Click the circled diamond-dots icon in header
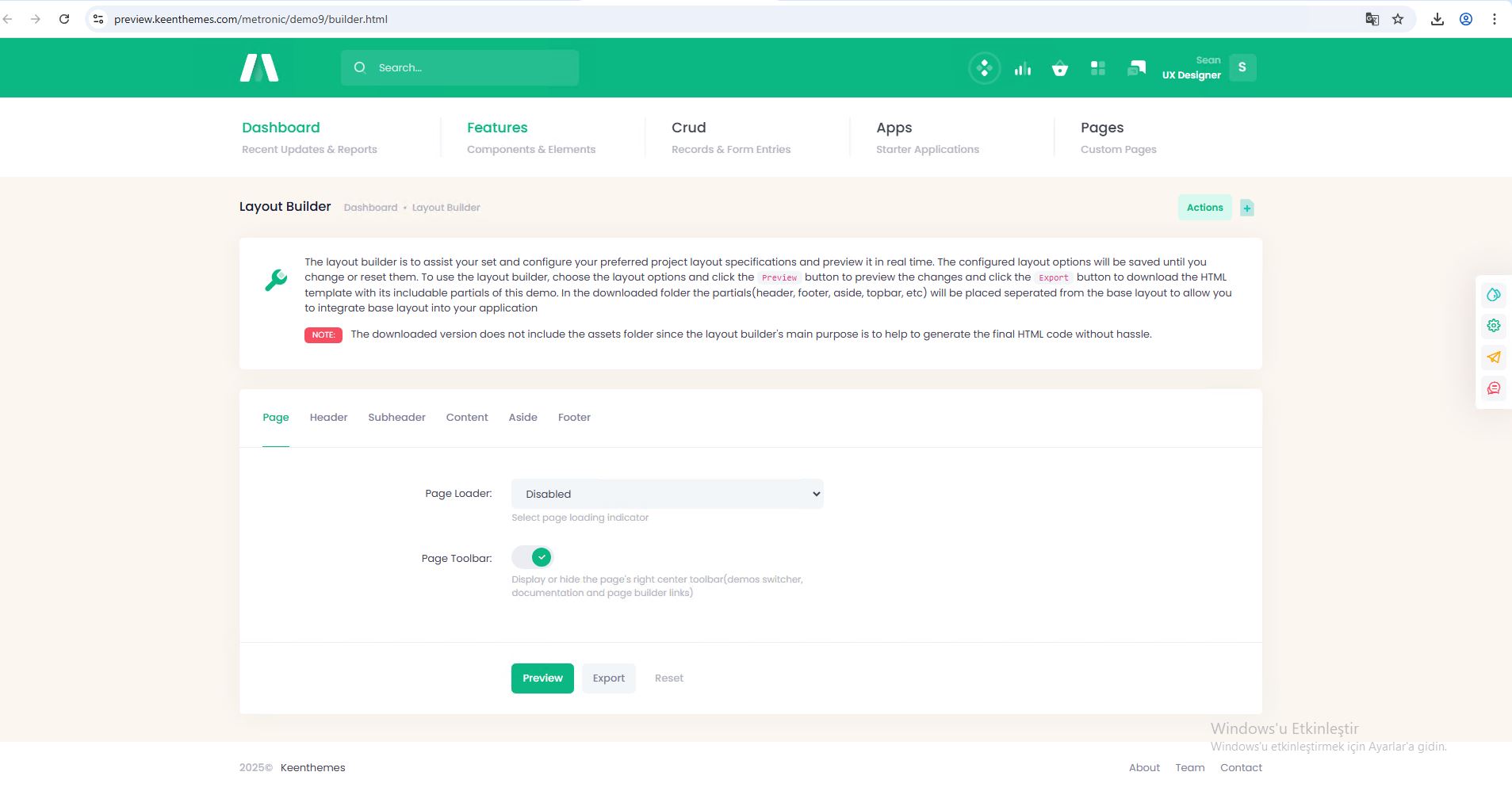The height and width of the screenshot is (791, 1512). tap(984, 68)
